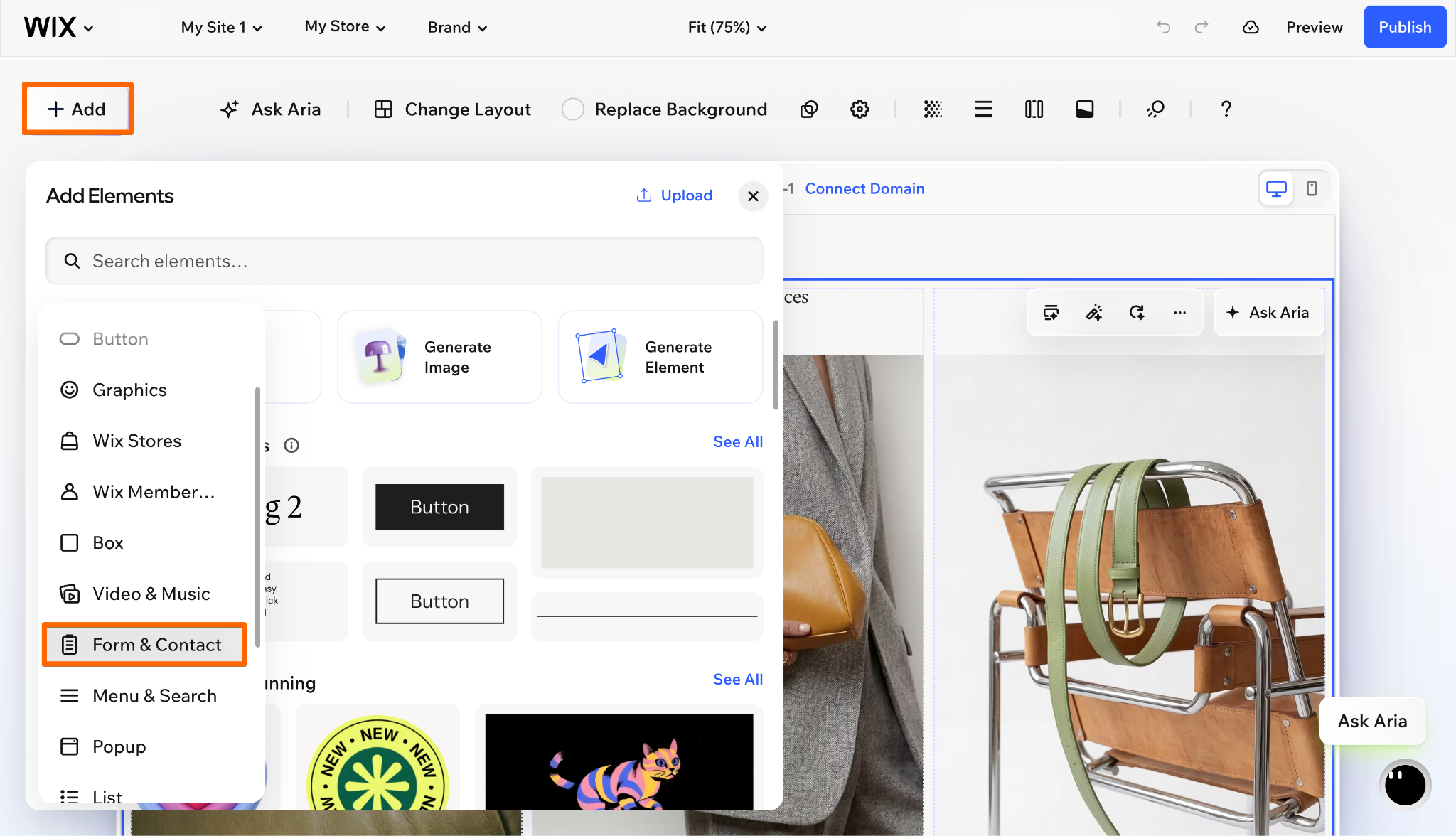Switch to desktop view icon

tap(1276, 188)
